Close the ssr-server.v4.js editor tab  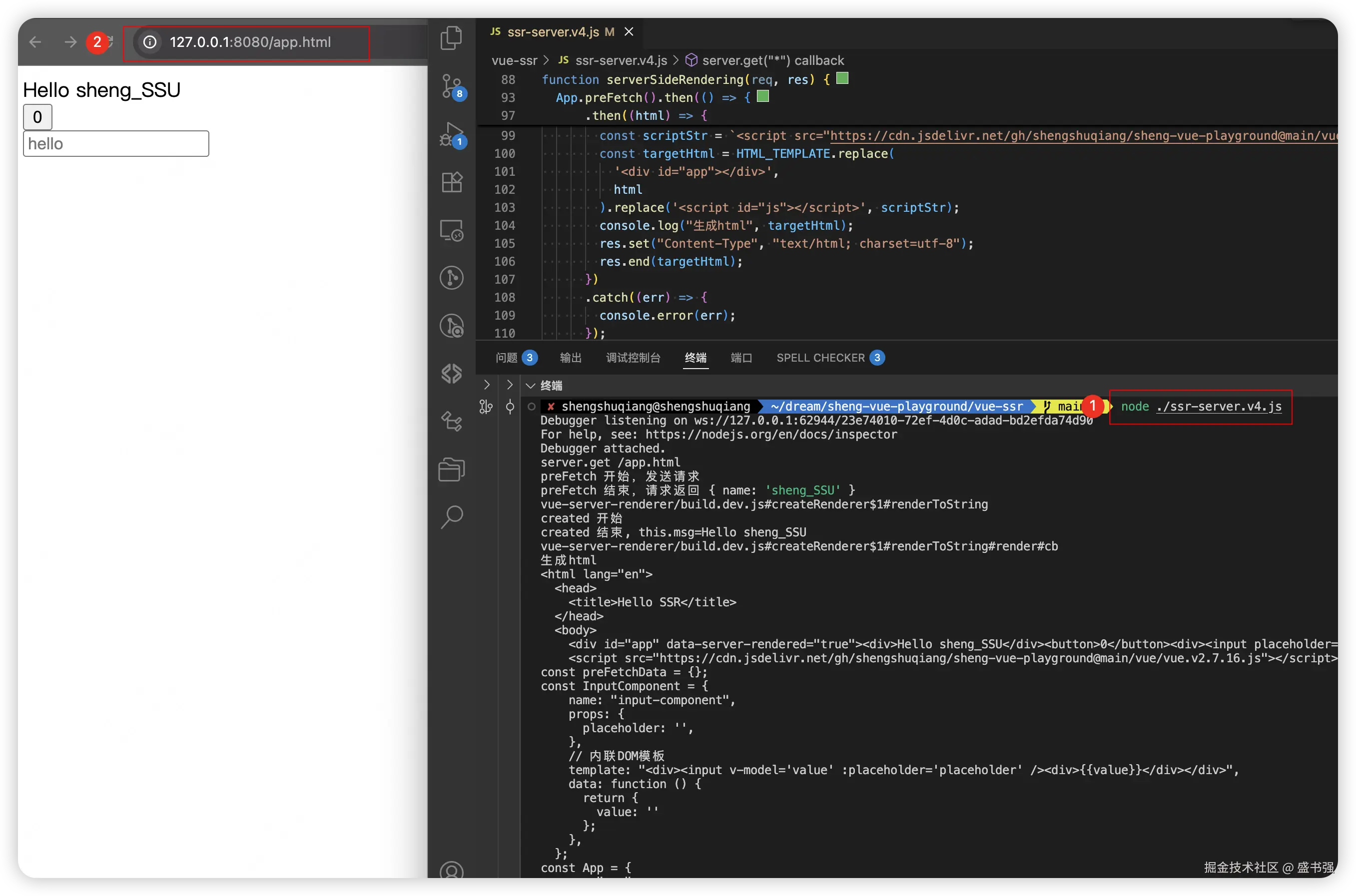[629, 32]
